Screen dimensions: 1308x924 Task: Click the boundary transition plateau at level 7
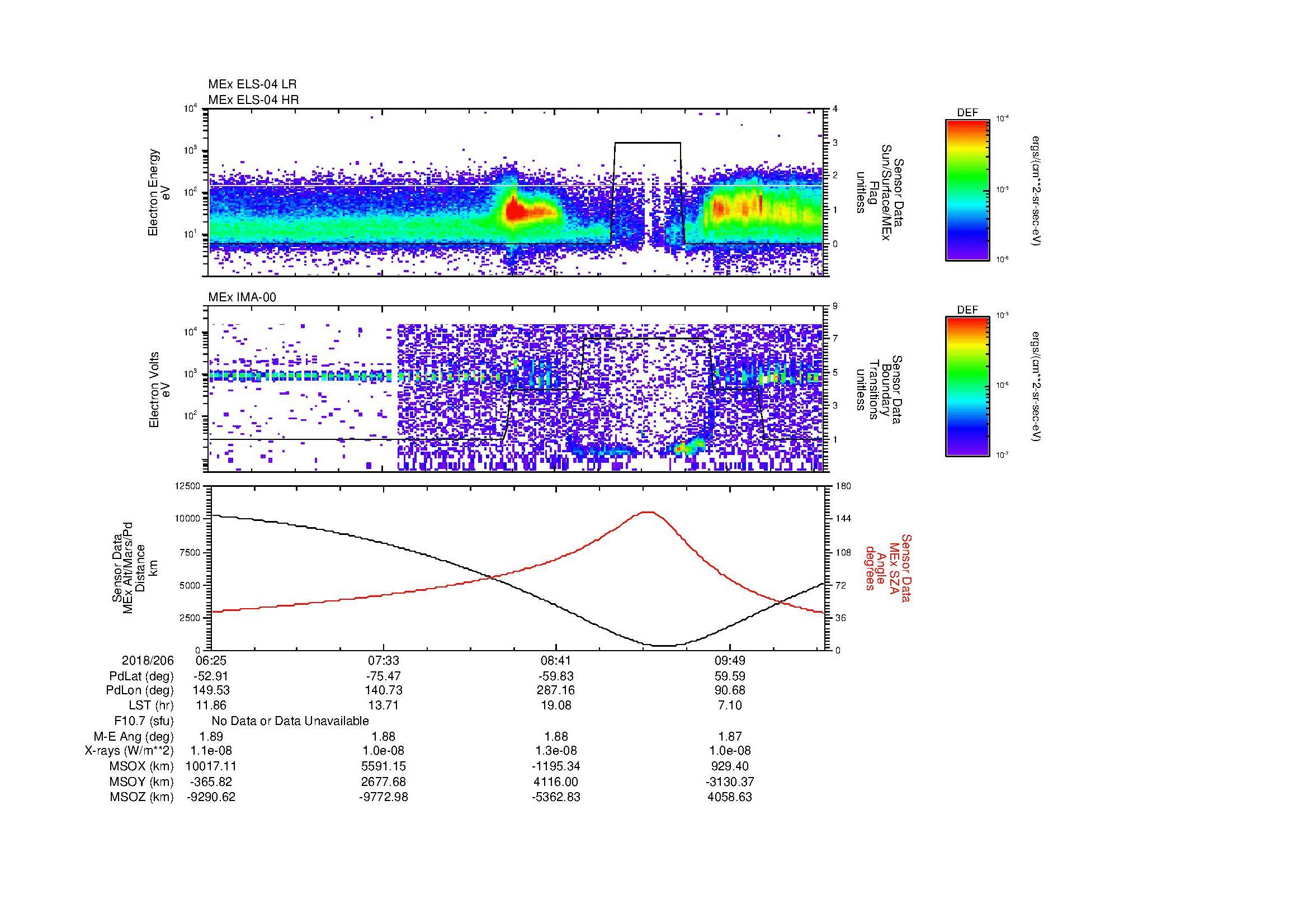[x=646, y=339]
